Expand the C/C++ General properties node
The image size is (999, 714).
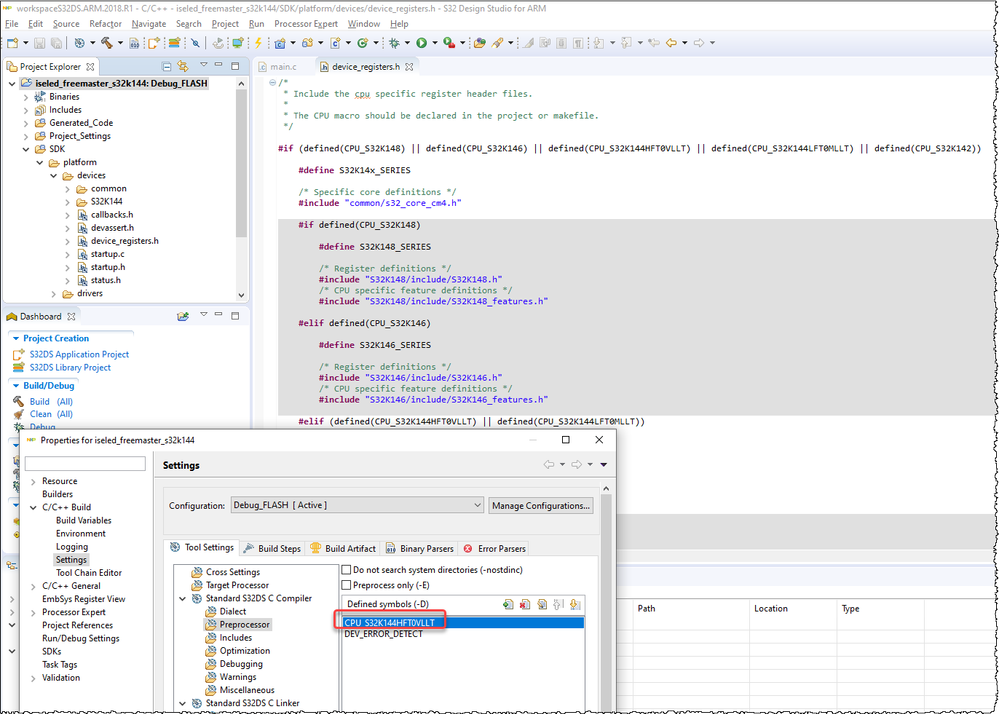pyautogui.click(x=33, y=586)
